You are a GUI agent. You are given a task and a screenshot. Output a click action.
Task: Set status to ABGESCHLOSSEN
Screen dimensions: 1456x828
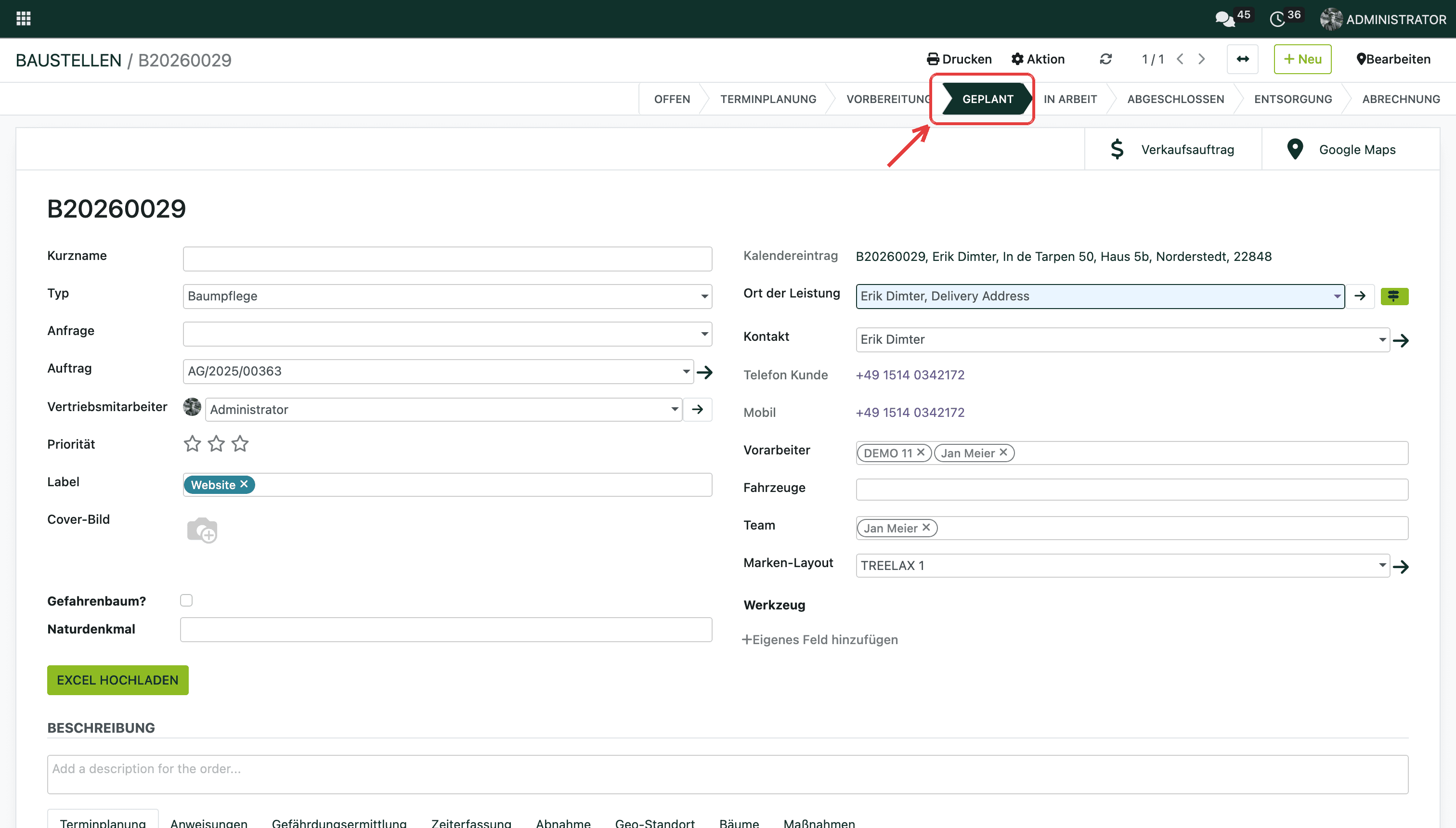[1176, 99]
